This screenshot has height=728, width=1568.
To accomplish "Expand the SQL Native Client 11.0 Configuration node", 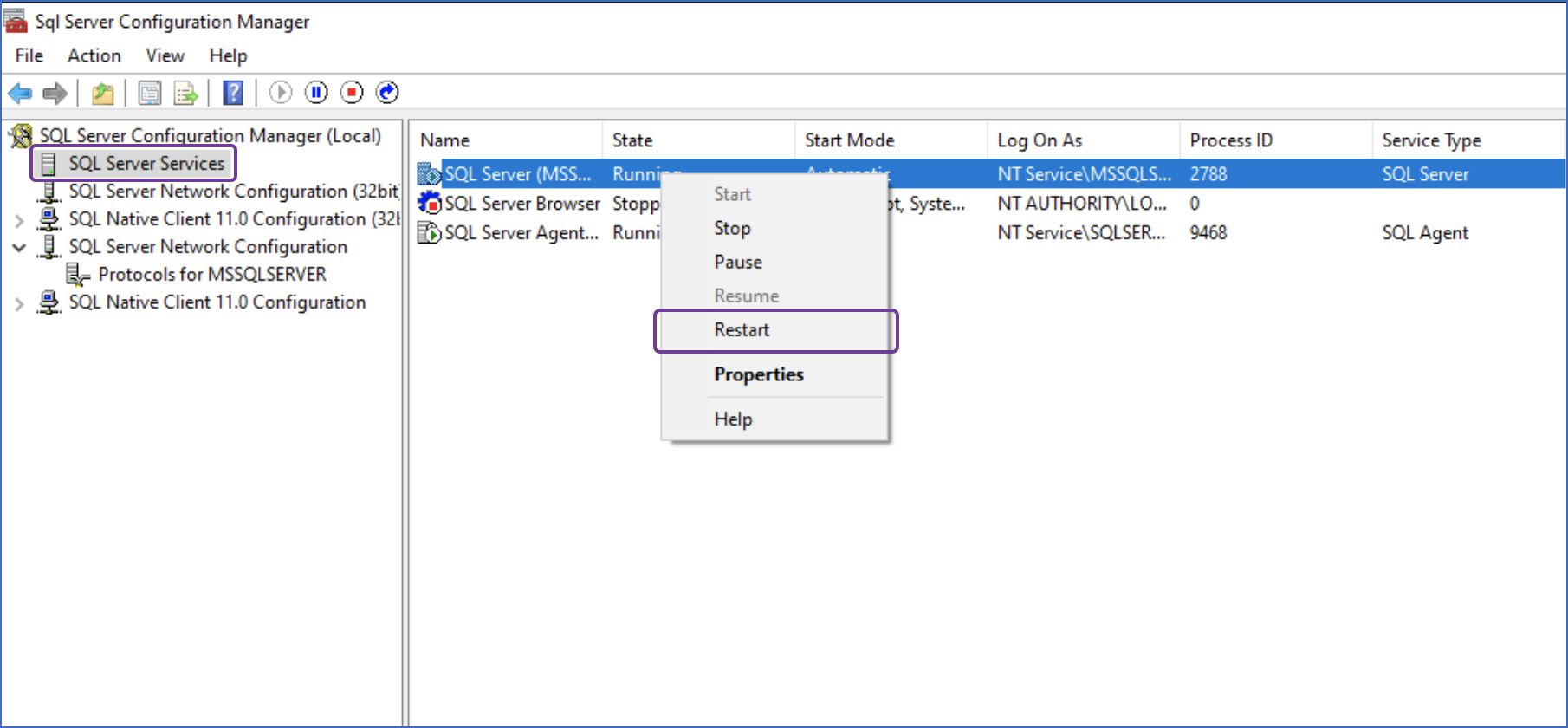I will pos(19,303).
